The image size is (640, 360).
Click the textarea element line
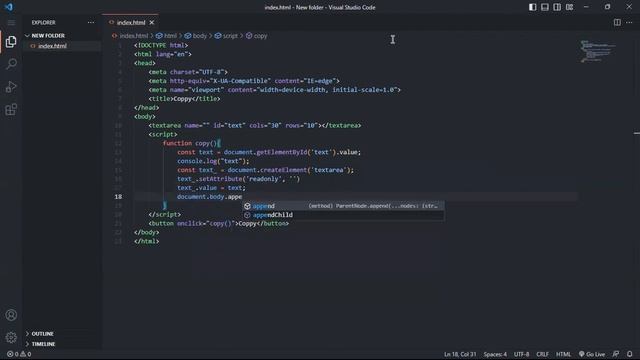pyautogui.click(x=255, y=126)
